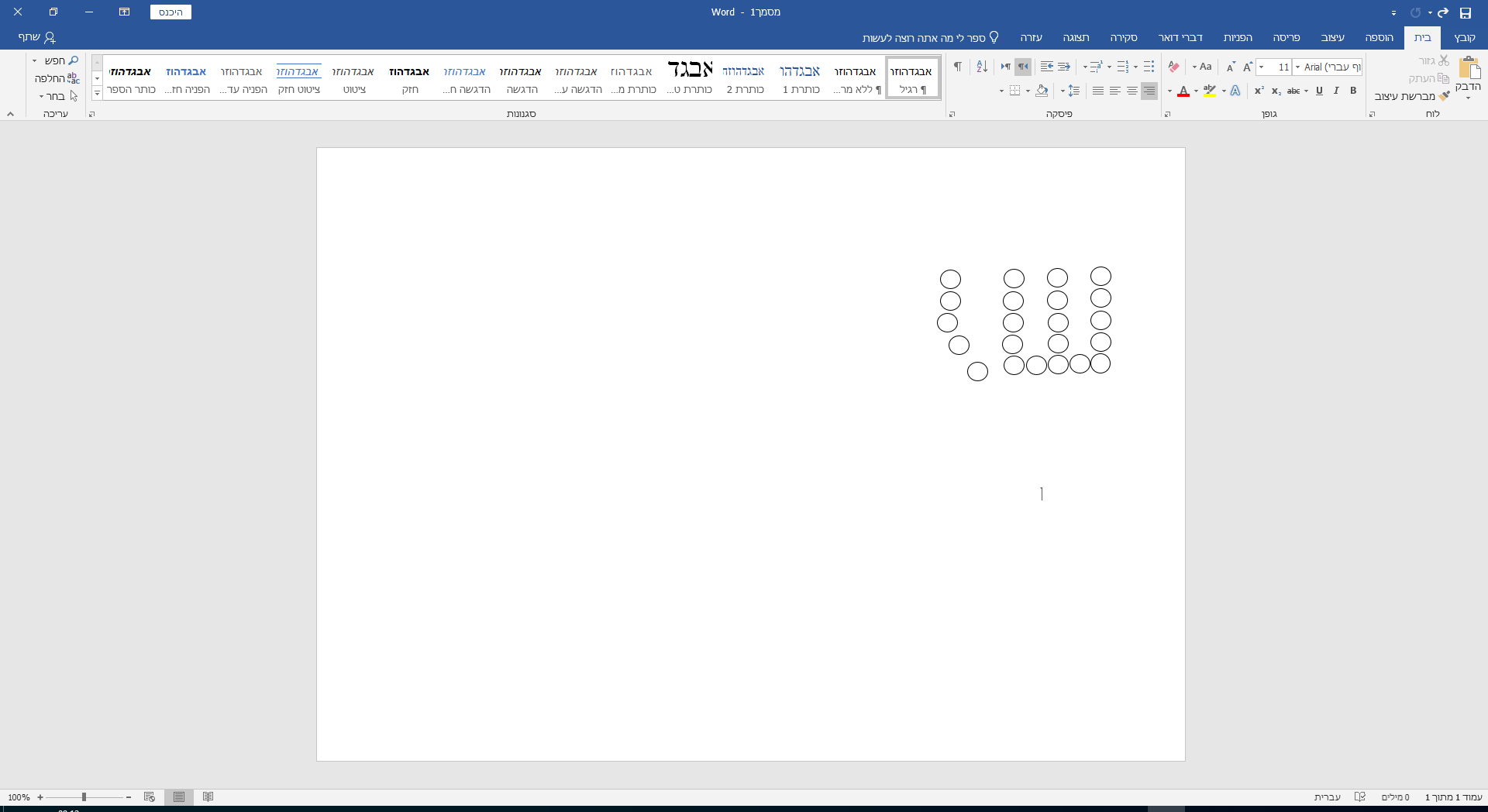Apply yellow text highlight color
Screen dimensions: 1488x812
[1210, 91]
